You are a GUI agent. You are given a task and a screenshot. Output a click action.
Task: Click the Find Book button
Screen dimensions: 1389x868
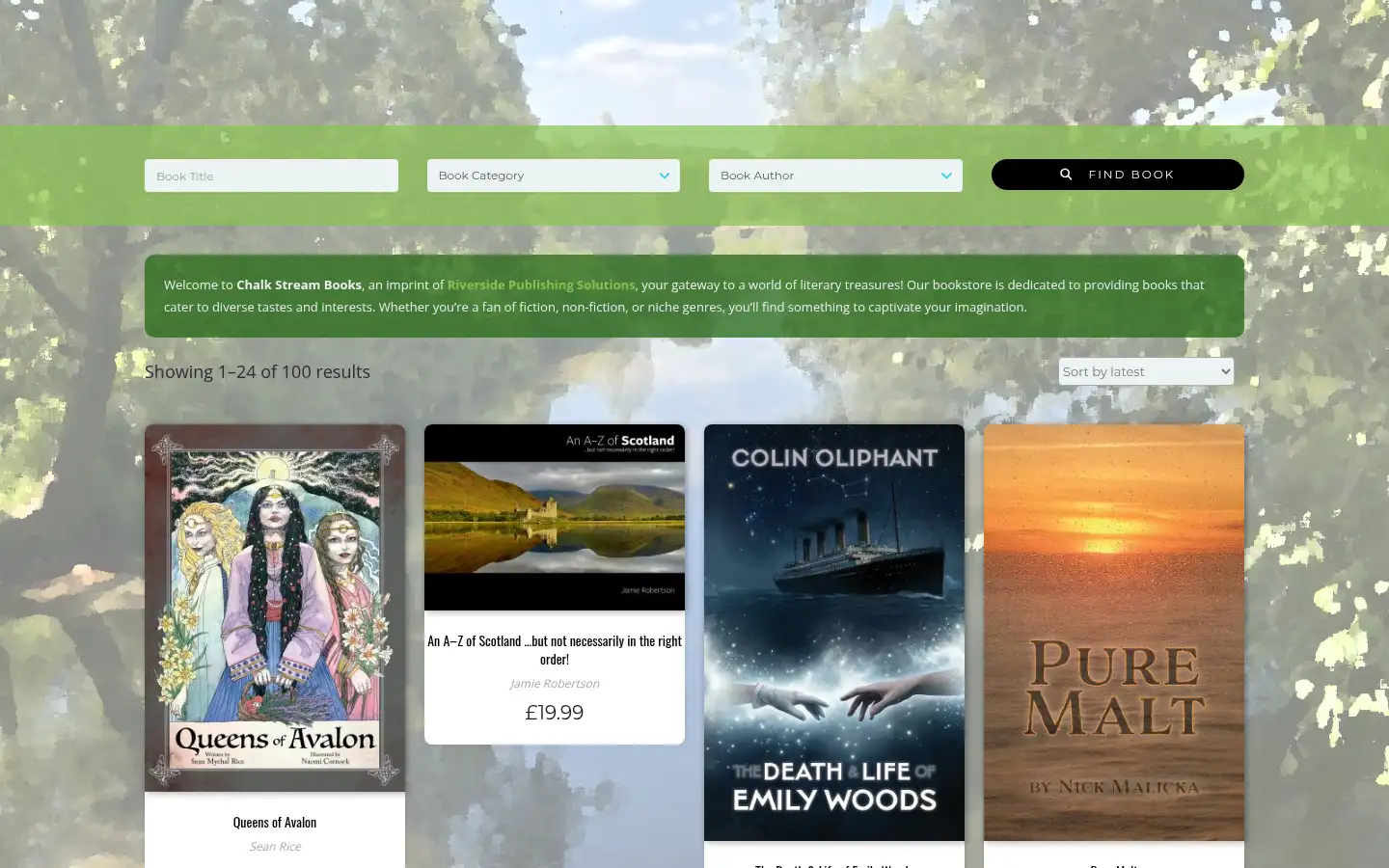pos(1118,175)
